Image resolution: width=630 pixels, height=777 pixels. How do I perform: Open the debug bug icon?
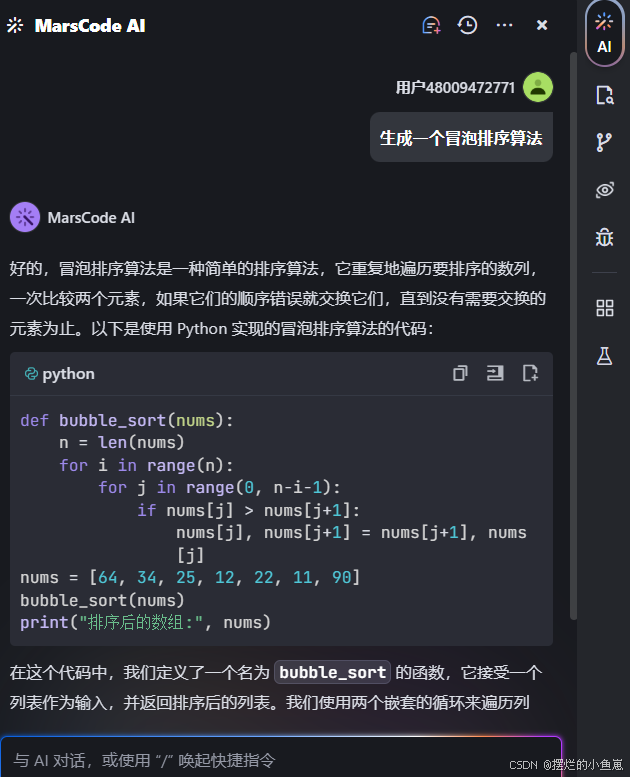pyautogui.click(x=604, y=237)
